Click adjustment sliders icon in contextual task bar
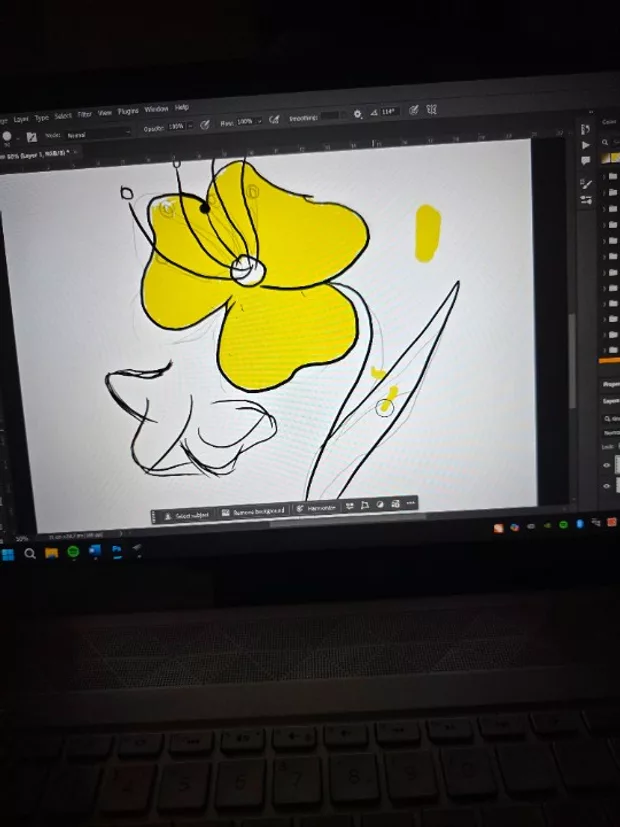 coord(350,506)
